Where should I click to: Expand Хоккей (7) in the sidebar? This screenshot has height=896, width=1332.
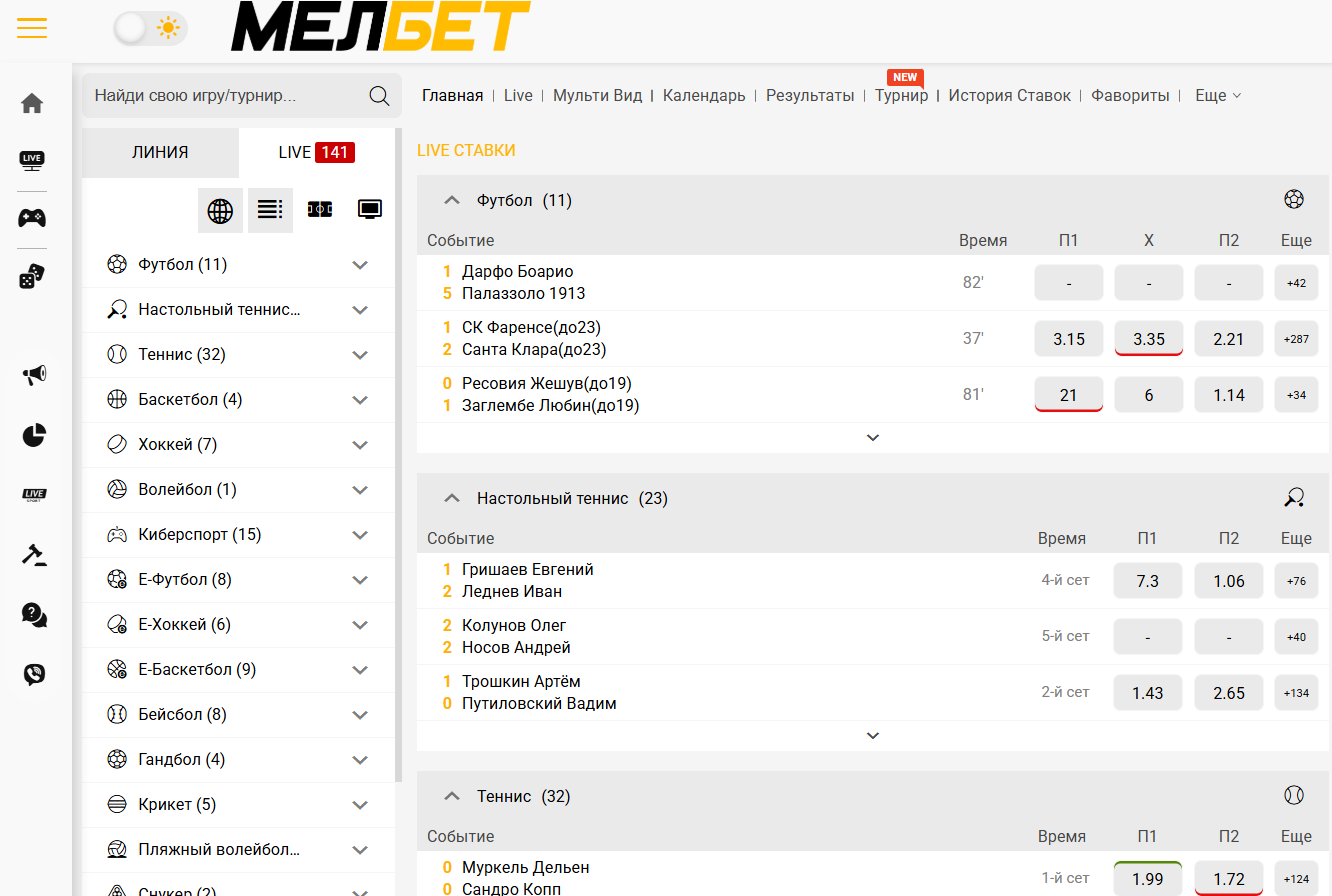[x=360, y=445]
